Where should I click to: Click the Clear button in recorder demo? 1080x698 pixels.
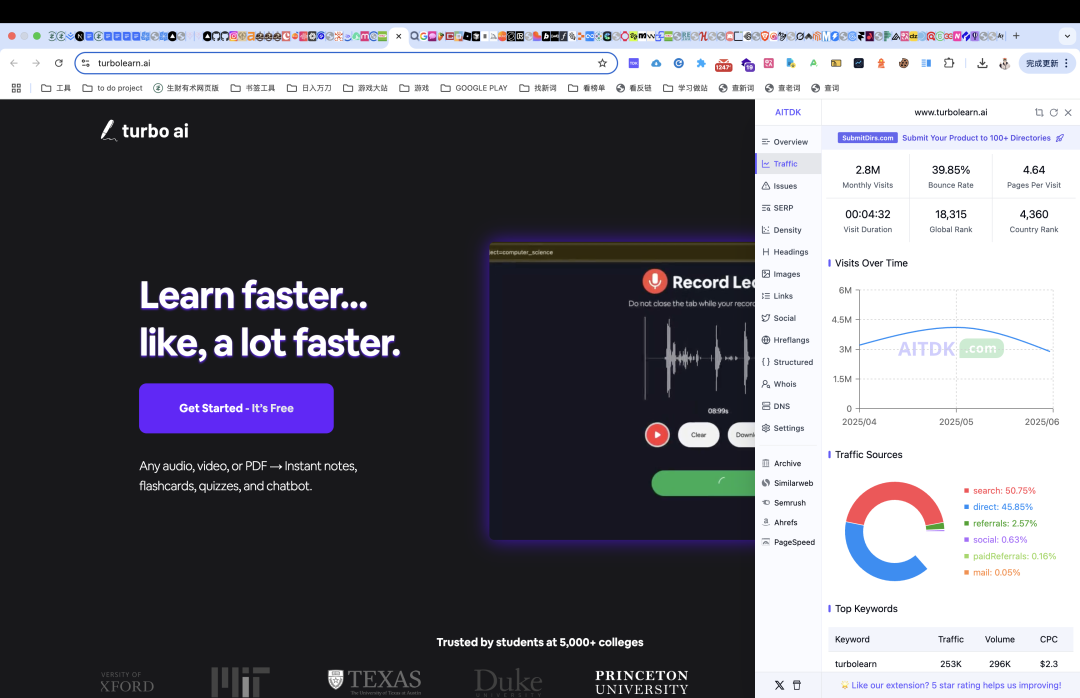pos(698,435)
